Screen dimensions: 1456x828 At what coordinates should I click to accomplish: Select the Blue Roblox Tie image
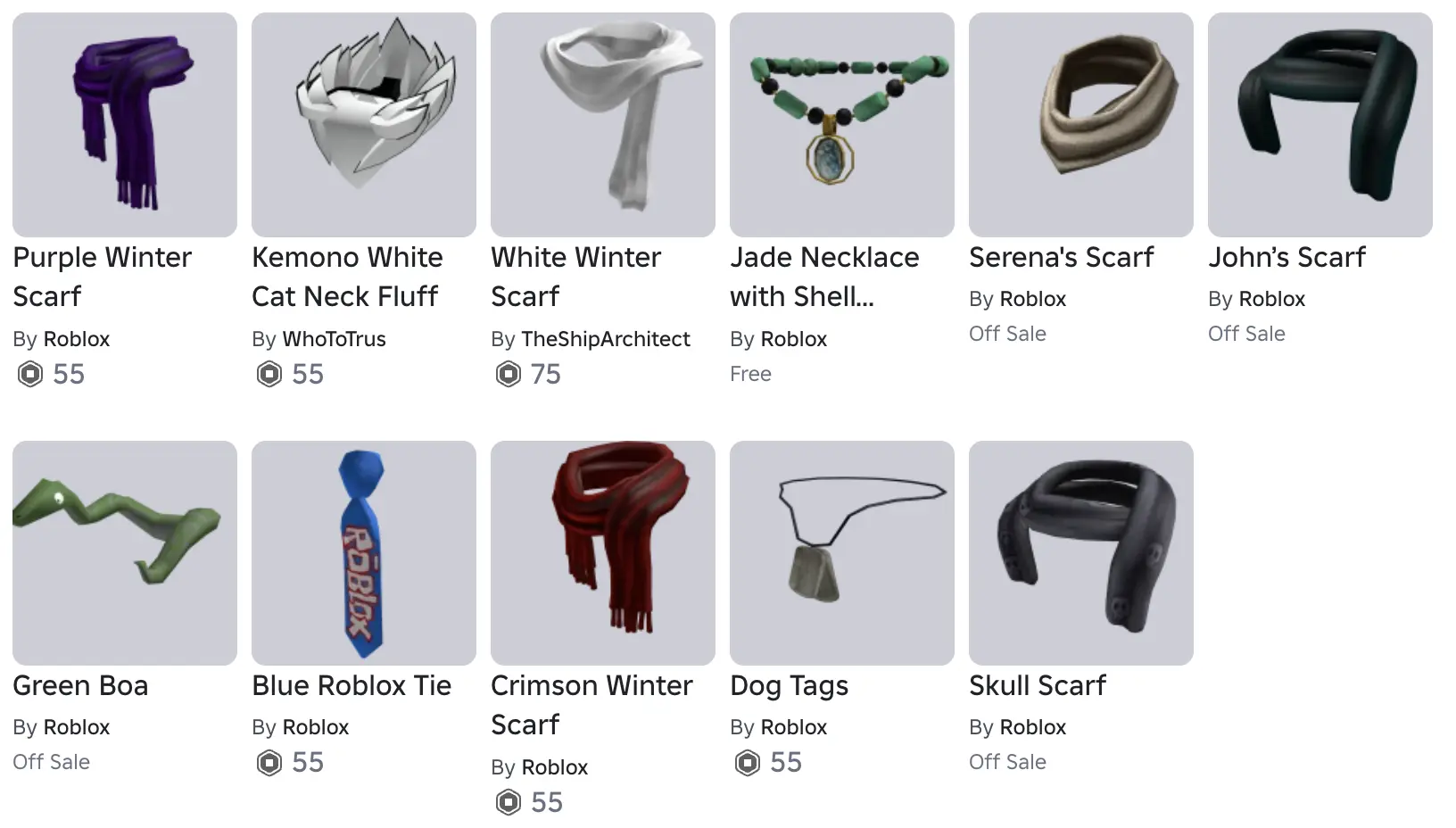point(364,553)
